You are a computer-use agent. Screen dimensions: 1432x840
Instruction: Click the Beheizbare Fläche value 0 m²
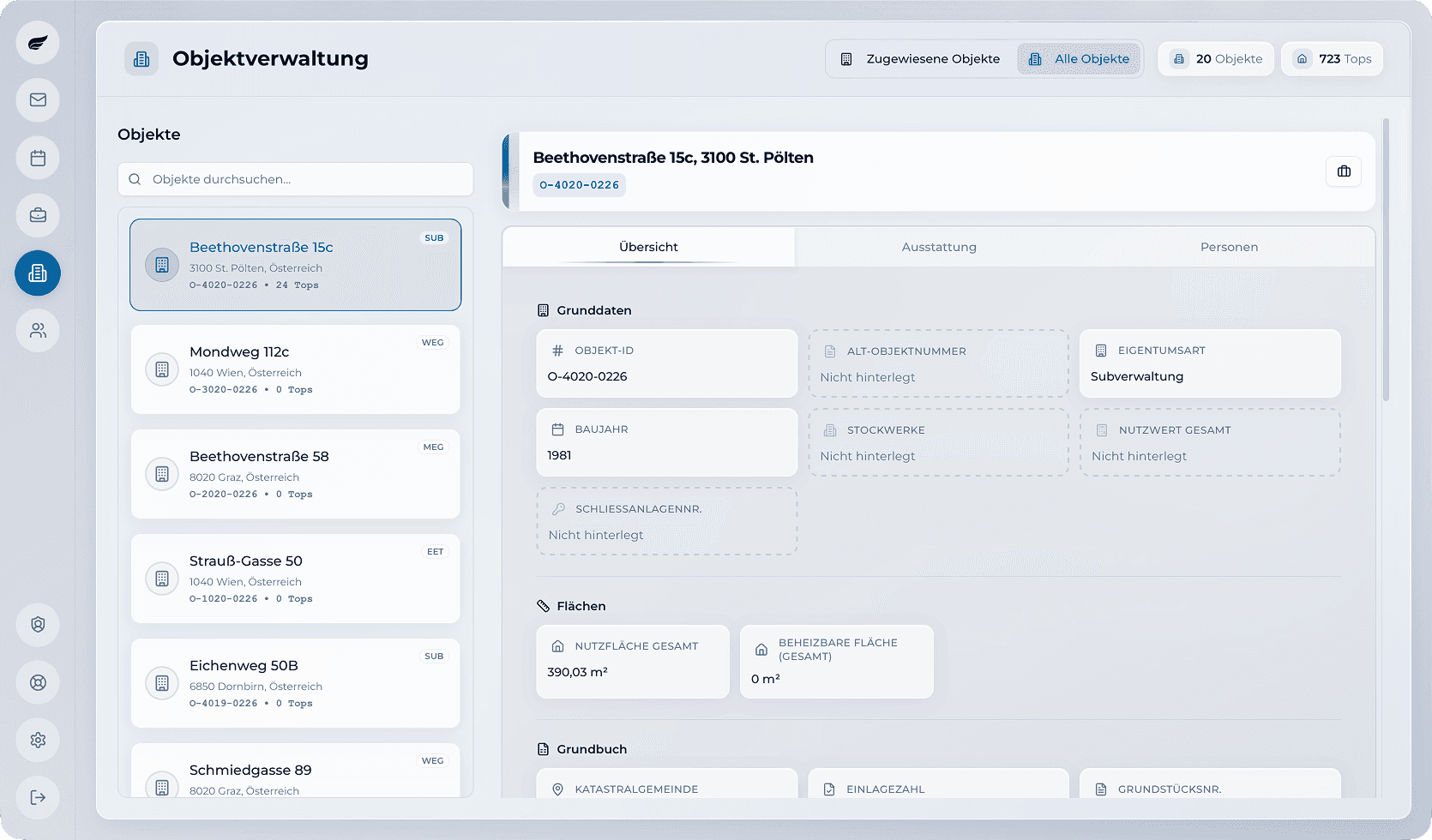766,679
